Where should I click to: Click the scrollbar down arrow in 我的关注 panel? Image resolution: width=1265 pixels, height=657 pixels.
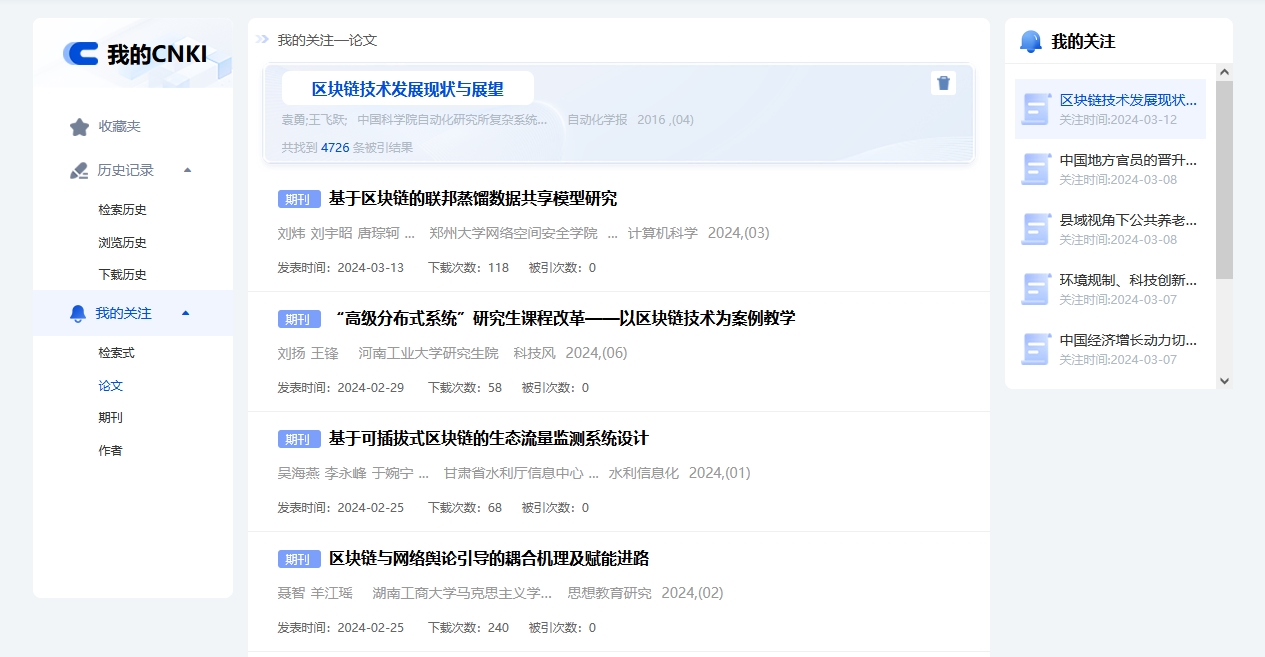point(1224,381)
